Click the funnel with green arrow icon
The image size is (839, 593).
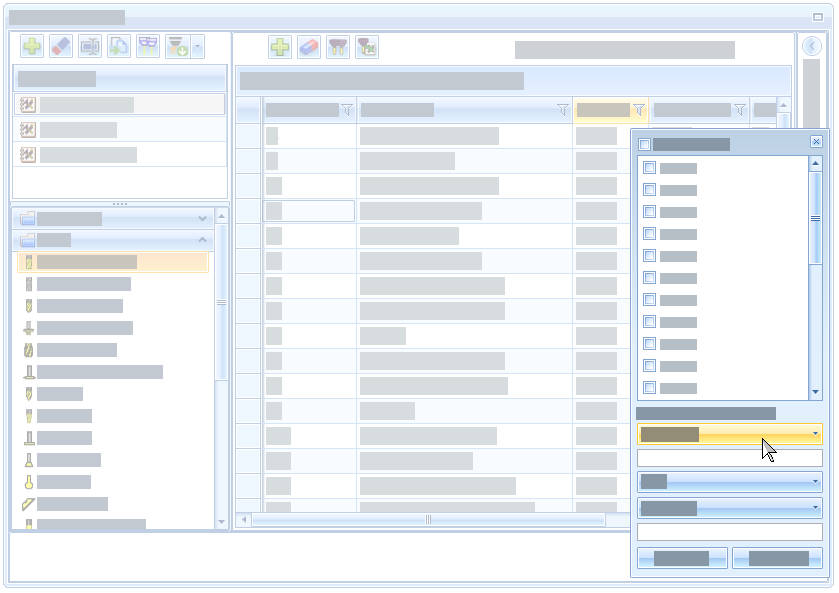point(177,47)
